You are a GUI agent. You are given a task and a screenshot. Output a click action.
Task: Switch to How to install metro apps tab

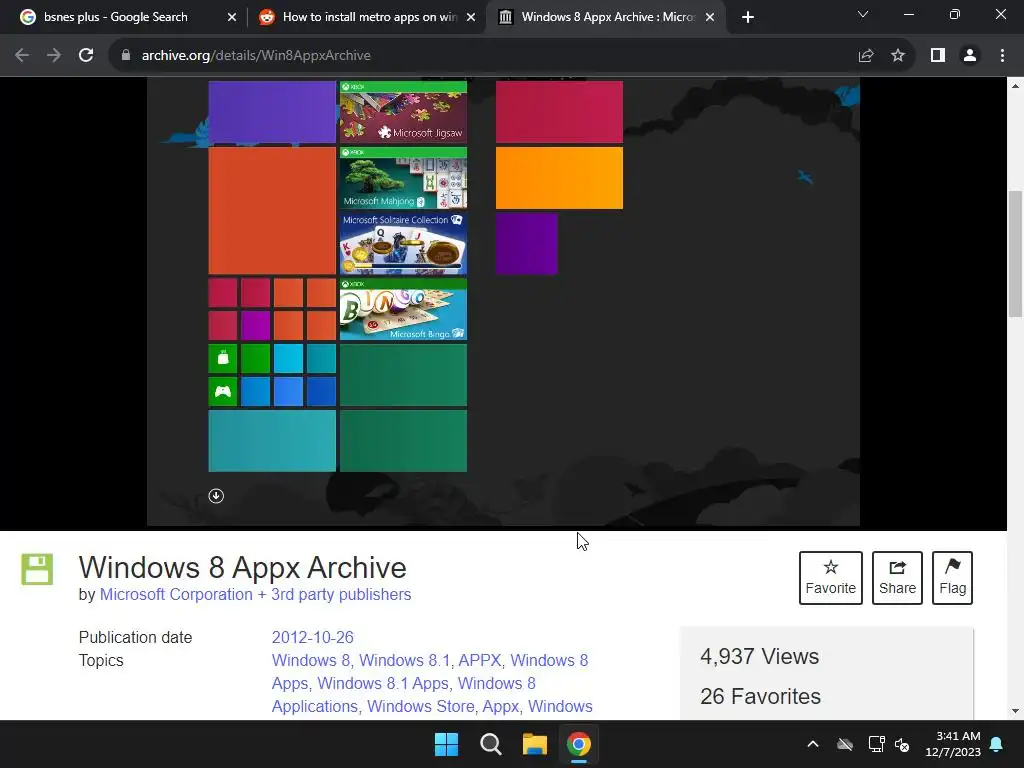(369, 17)
